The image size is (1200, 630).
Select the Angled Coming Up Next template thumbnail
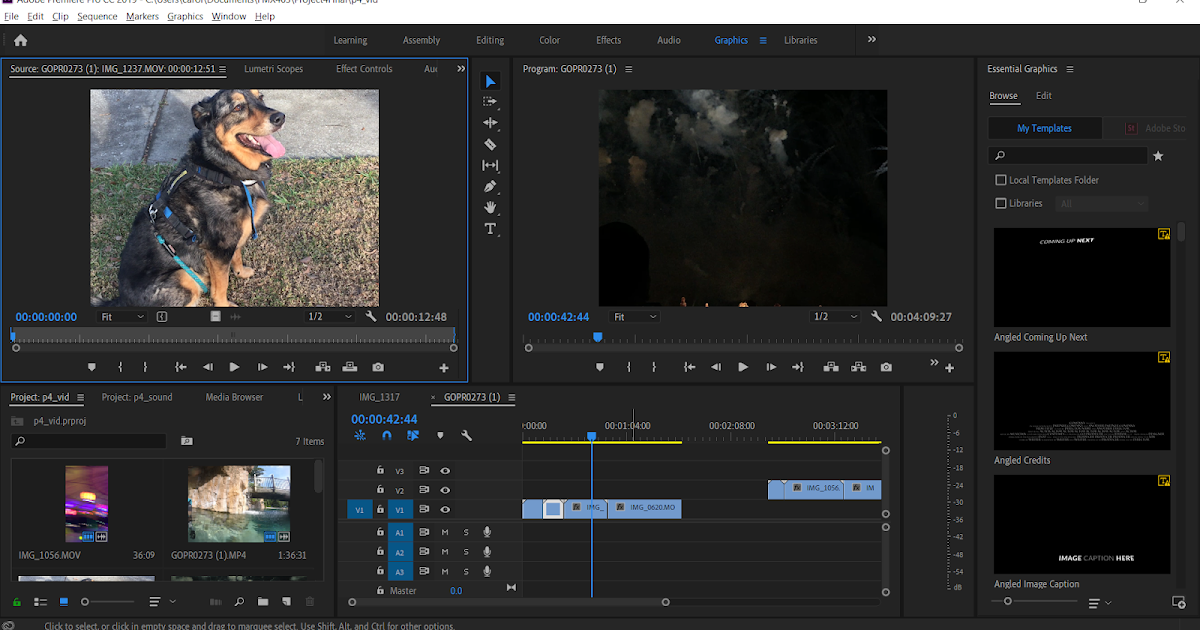(x=1081, y=277)
